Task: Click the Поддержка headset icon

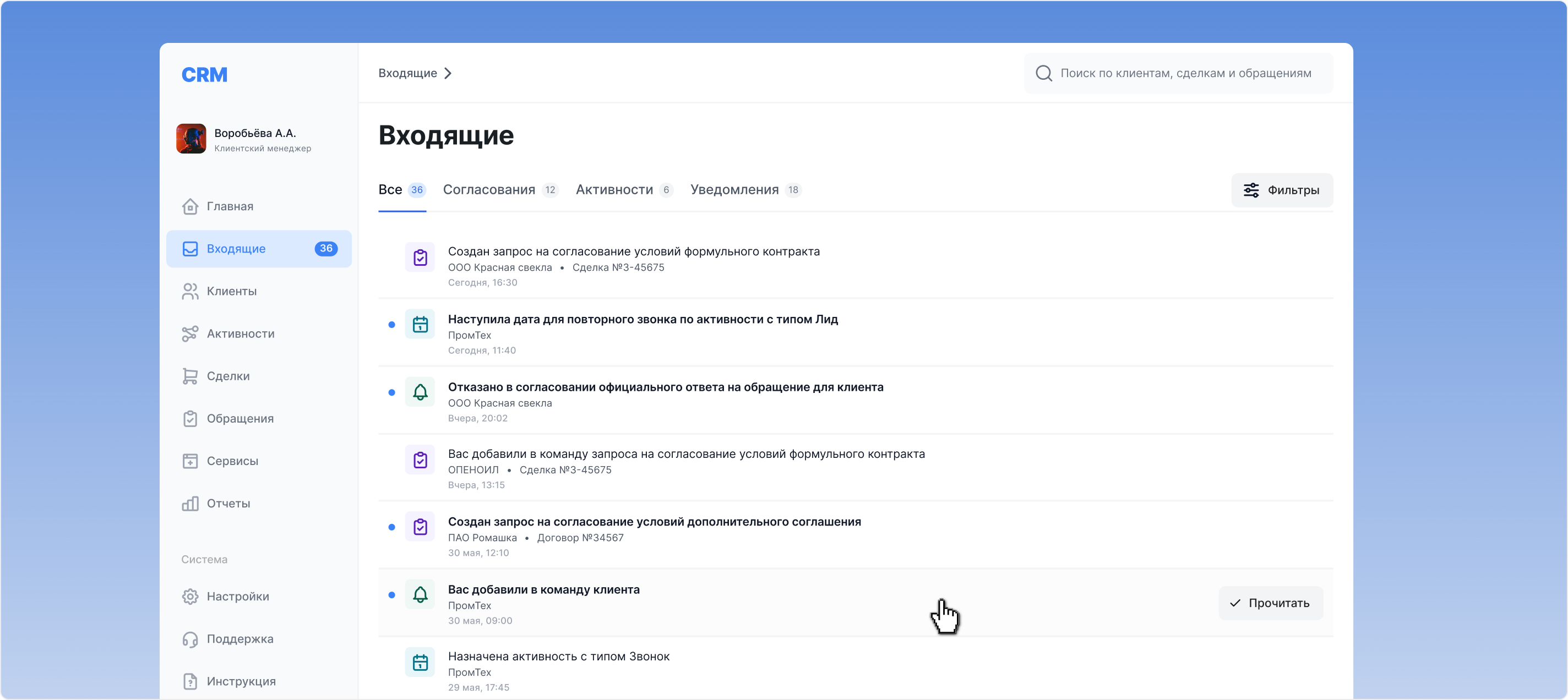Action: tap(190, 639)
